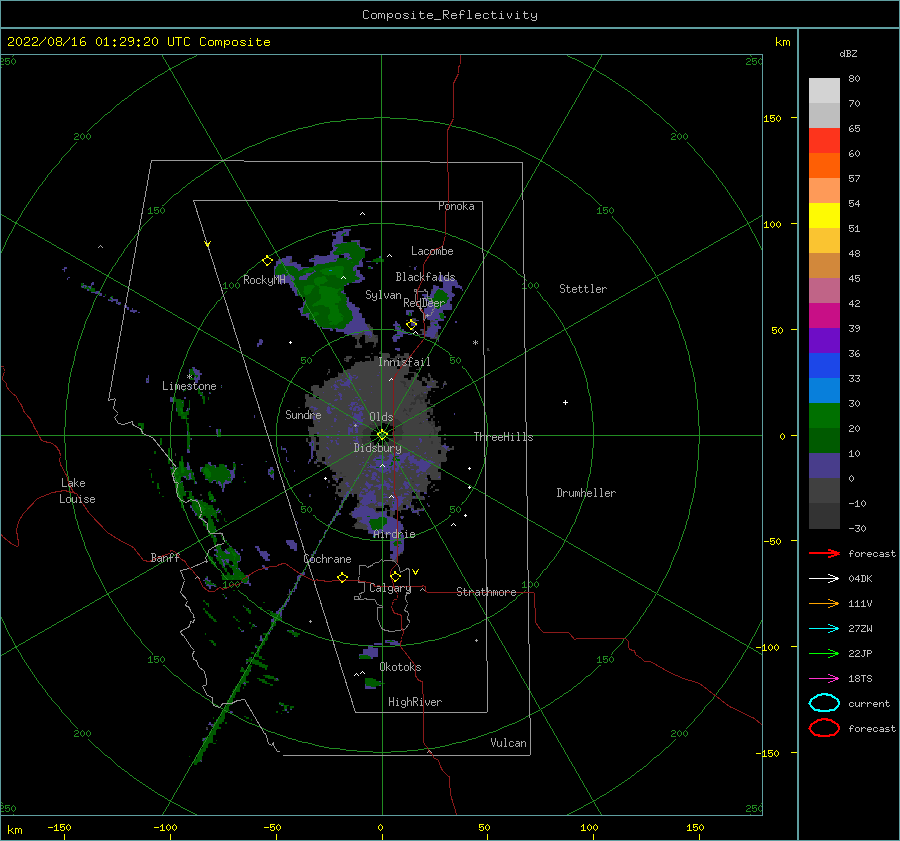Viewport: 900px width, 841px height.
Task: Click the yellow diamond marker beside RockyMH
Action: (x=267, y=261)
